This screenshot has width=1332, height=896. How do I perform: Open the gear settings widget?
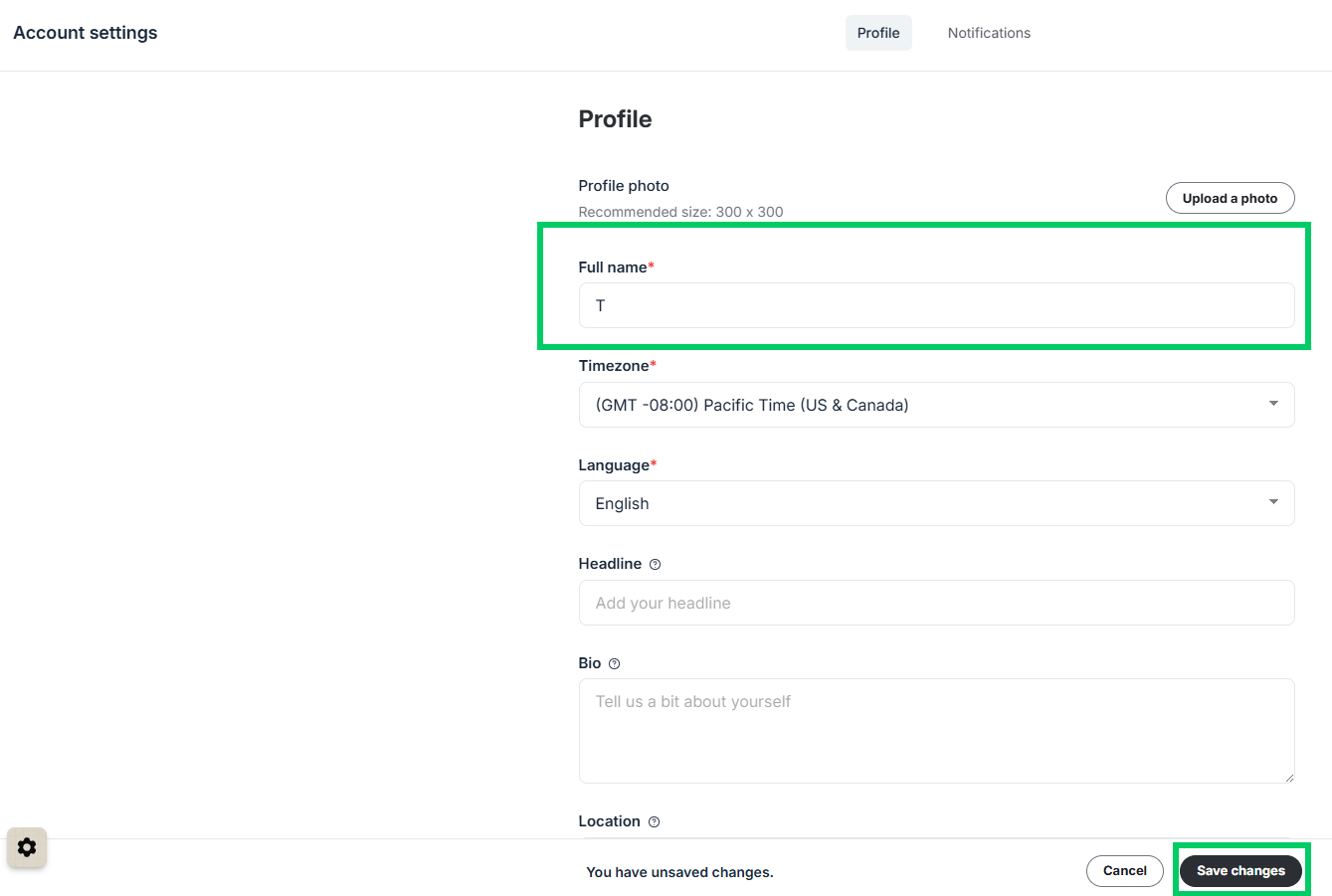(27, 847)
